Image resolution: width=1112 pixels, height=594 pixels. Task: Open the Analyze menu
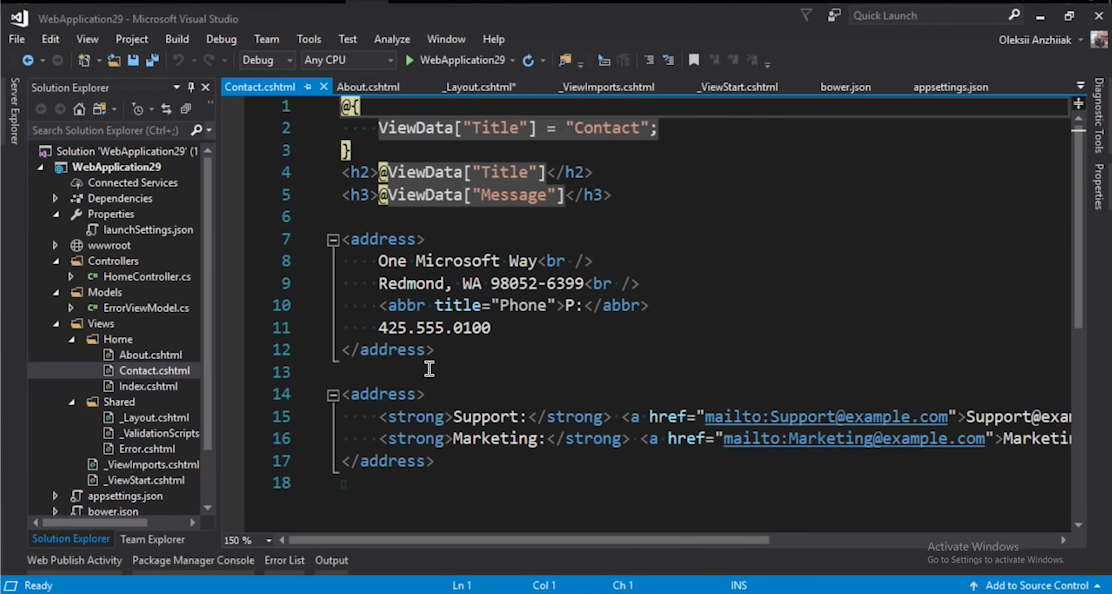tap(392, 39)
